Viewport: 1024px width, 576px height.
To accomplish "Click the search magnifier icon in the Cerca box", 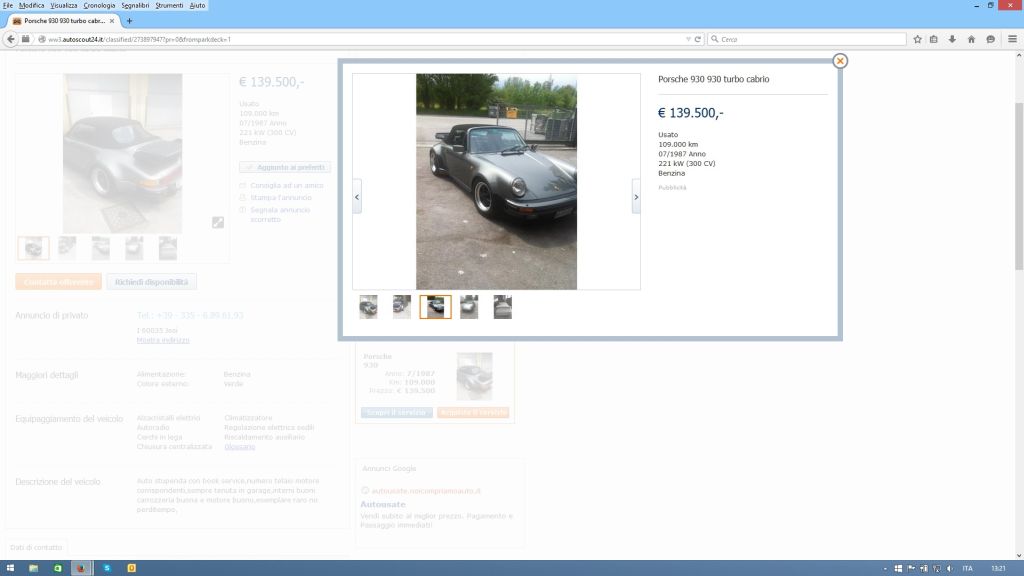I will 714,39.
